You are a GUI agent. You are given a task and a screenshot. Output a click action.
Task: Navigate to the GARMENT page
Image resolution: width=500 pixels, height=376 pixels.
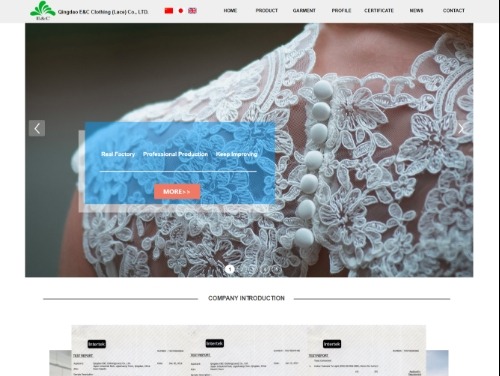(x=304, y=11)
